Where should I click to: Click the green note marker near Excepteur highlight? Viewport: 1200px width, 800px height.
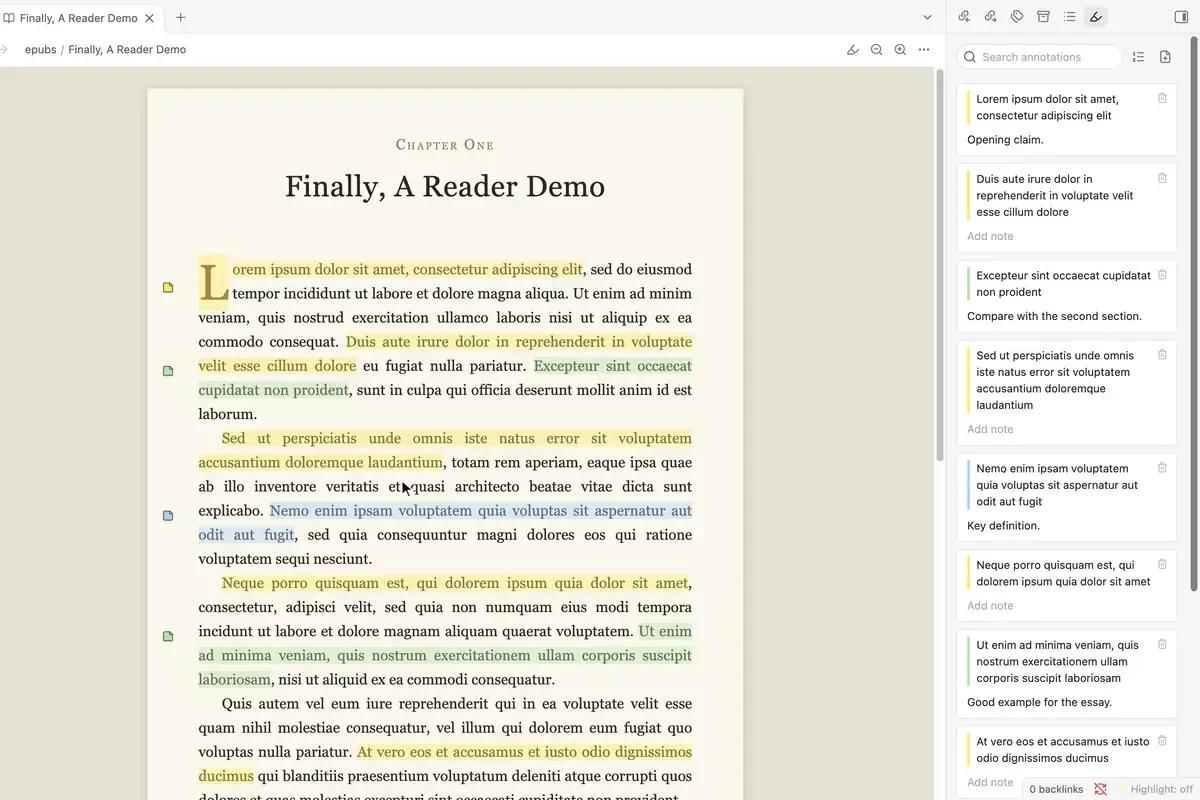click(168, 371)
